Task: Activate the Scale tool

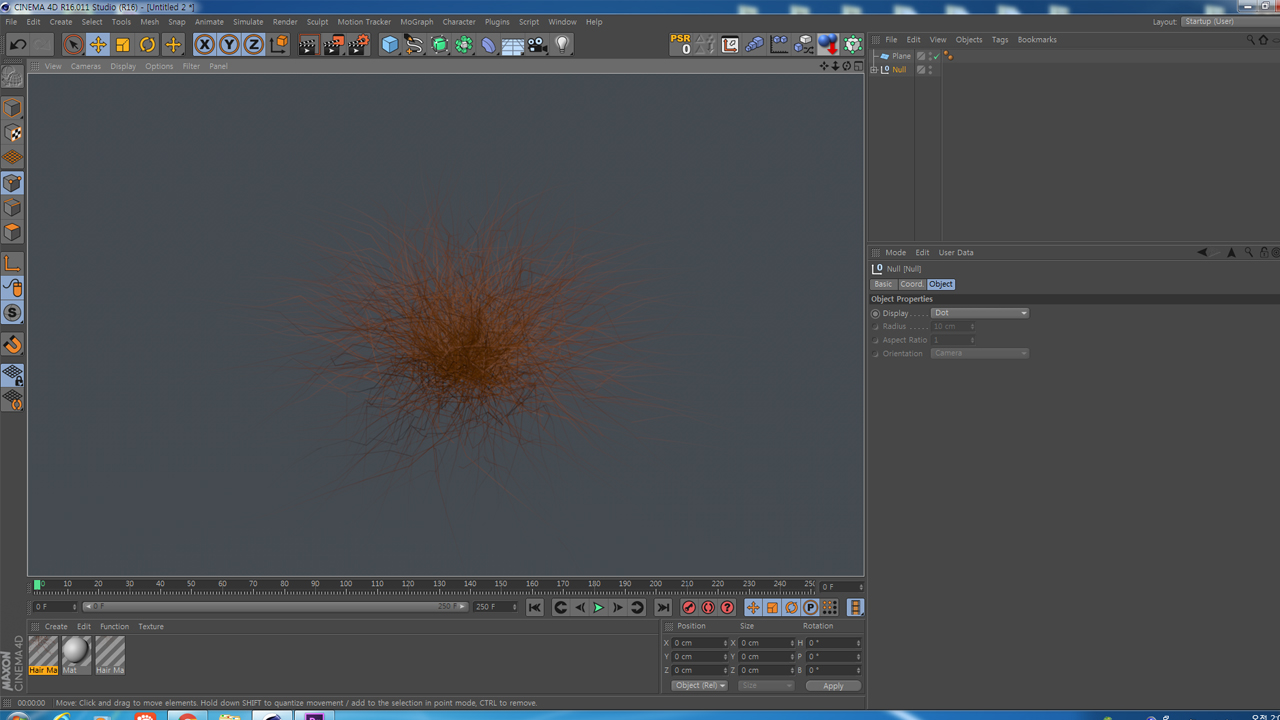Action: (x=123, y=44)
